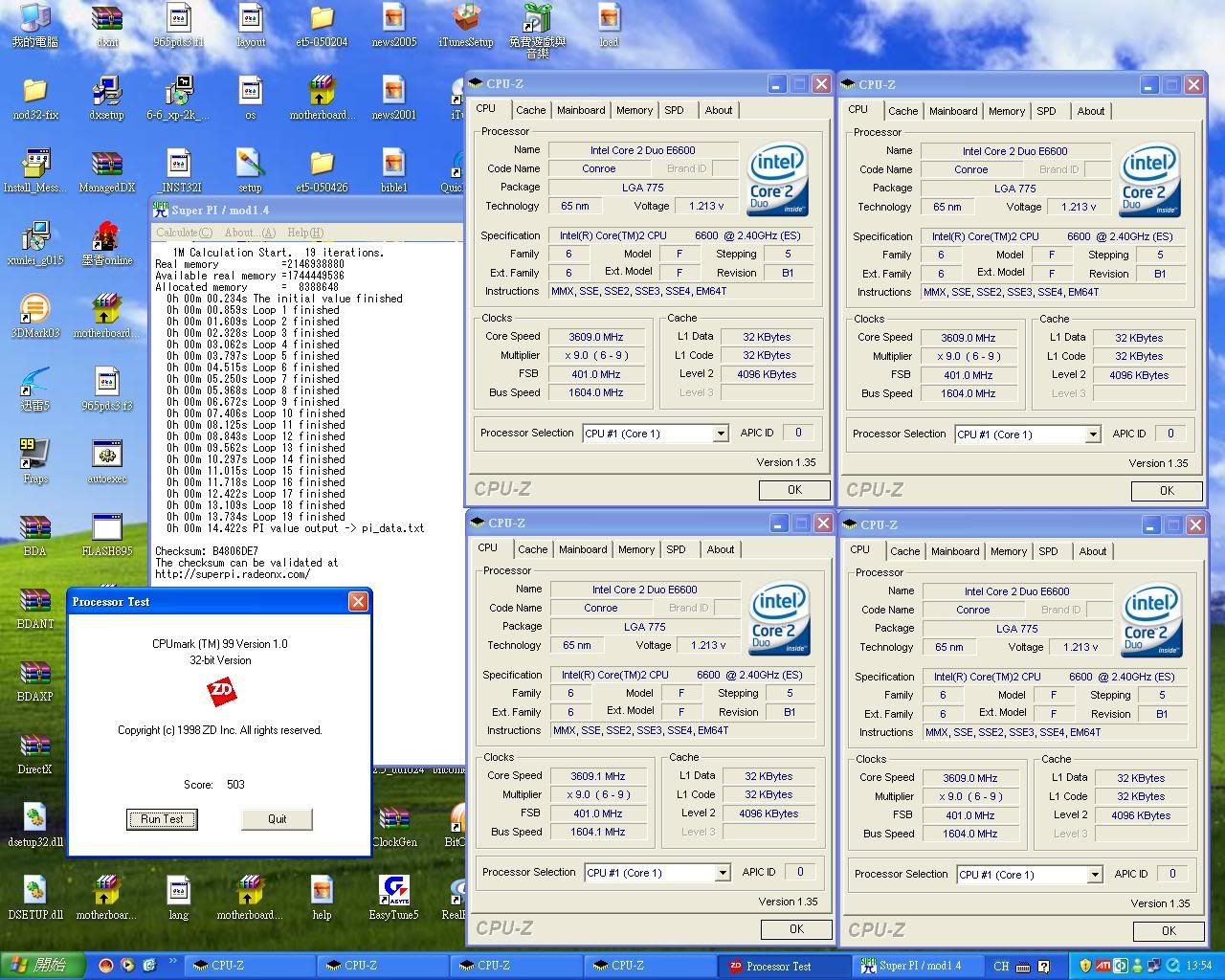Open the nod32-fix folder icon
This screenshot has height=980, width=1225.
(35, 99)
